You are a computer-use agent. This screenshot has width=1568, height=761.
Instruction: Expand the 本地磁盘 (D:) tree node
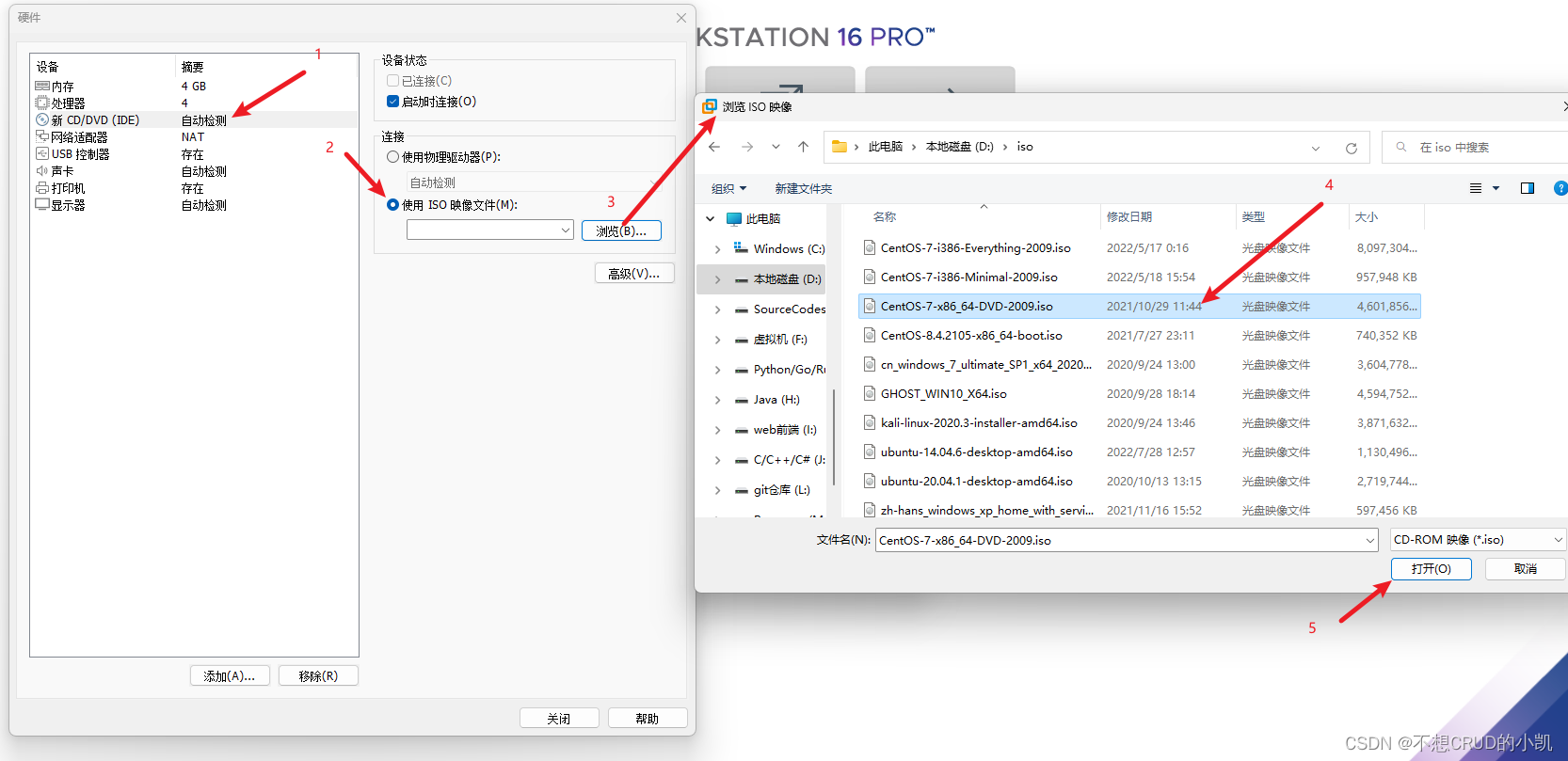pos(718,279)
